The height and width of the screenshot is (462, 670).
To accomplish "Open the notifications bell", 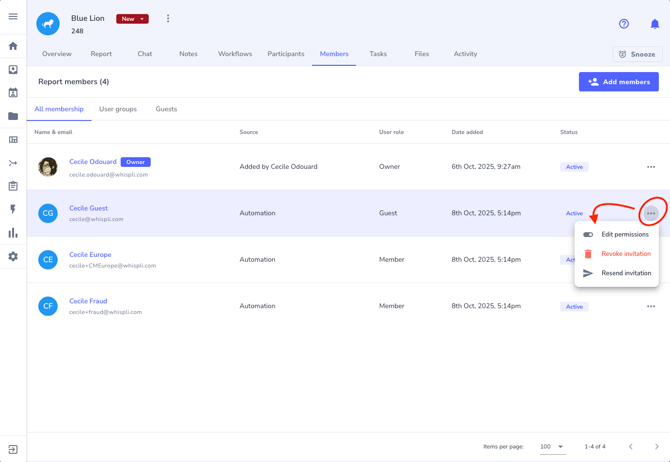I will tap(655, 23).
